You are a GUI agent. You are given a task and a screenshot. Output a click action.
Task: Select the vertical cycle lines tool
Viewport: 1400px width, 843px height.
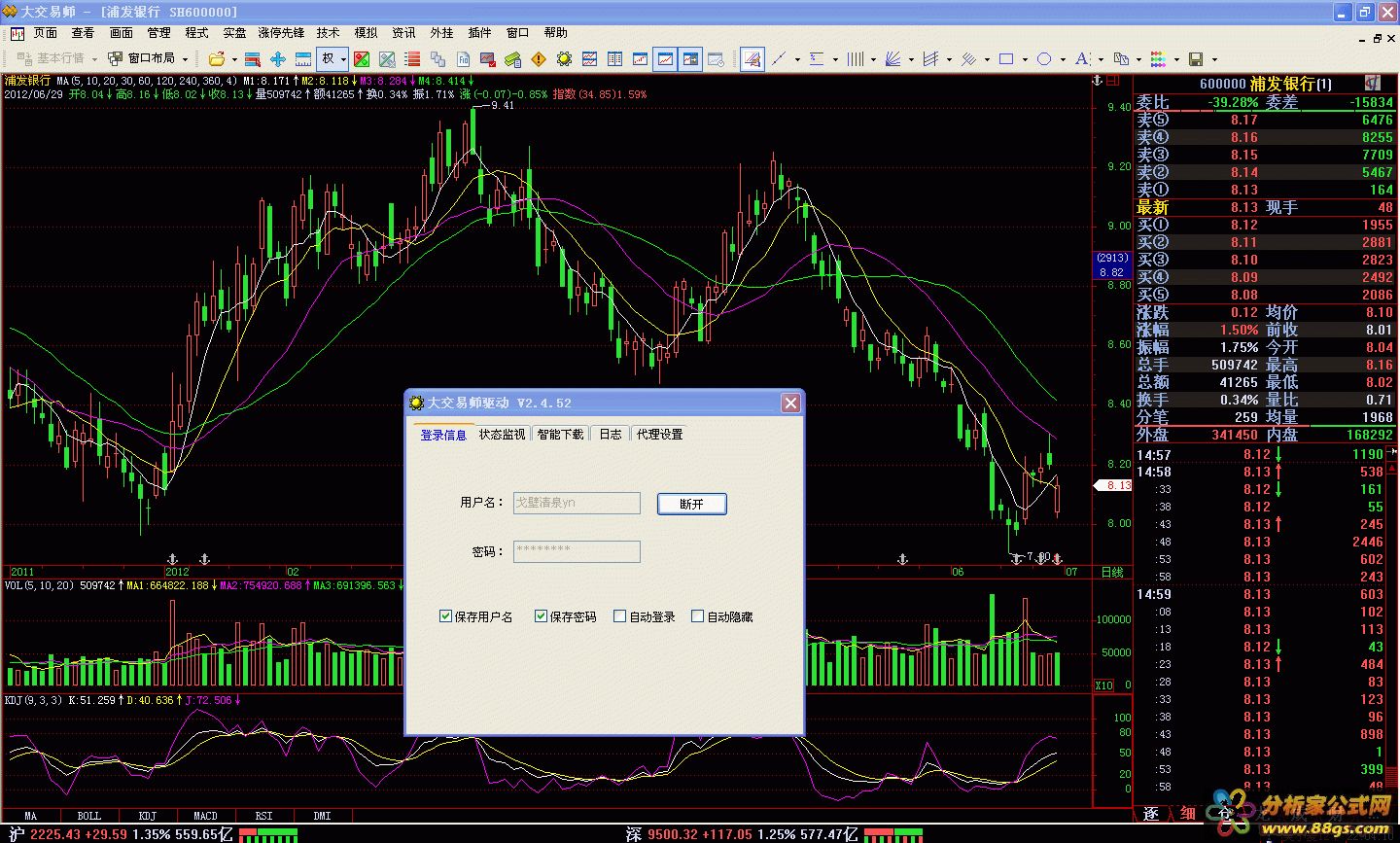pos(856,59)
